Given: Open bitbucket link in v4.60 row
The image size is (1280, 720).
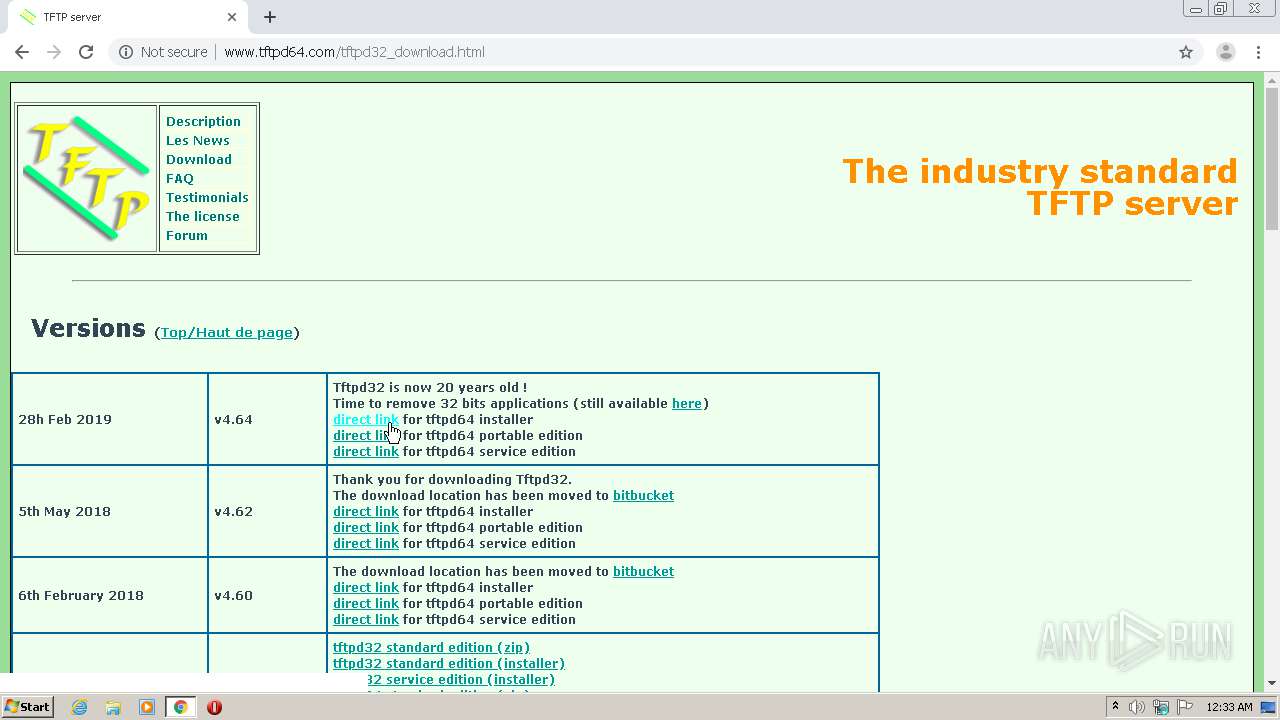Looking at the screenshot, I should coord(643,572).
